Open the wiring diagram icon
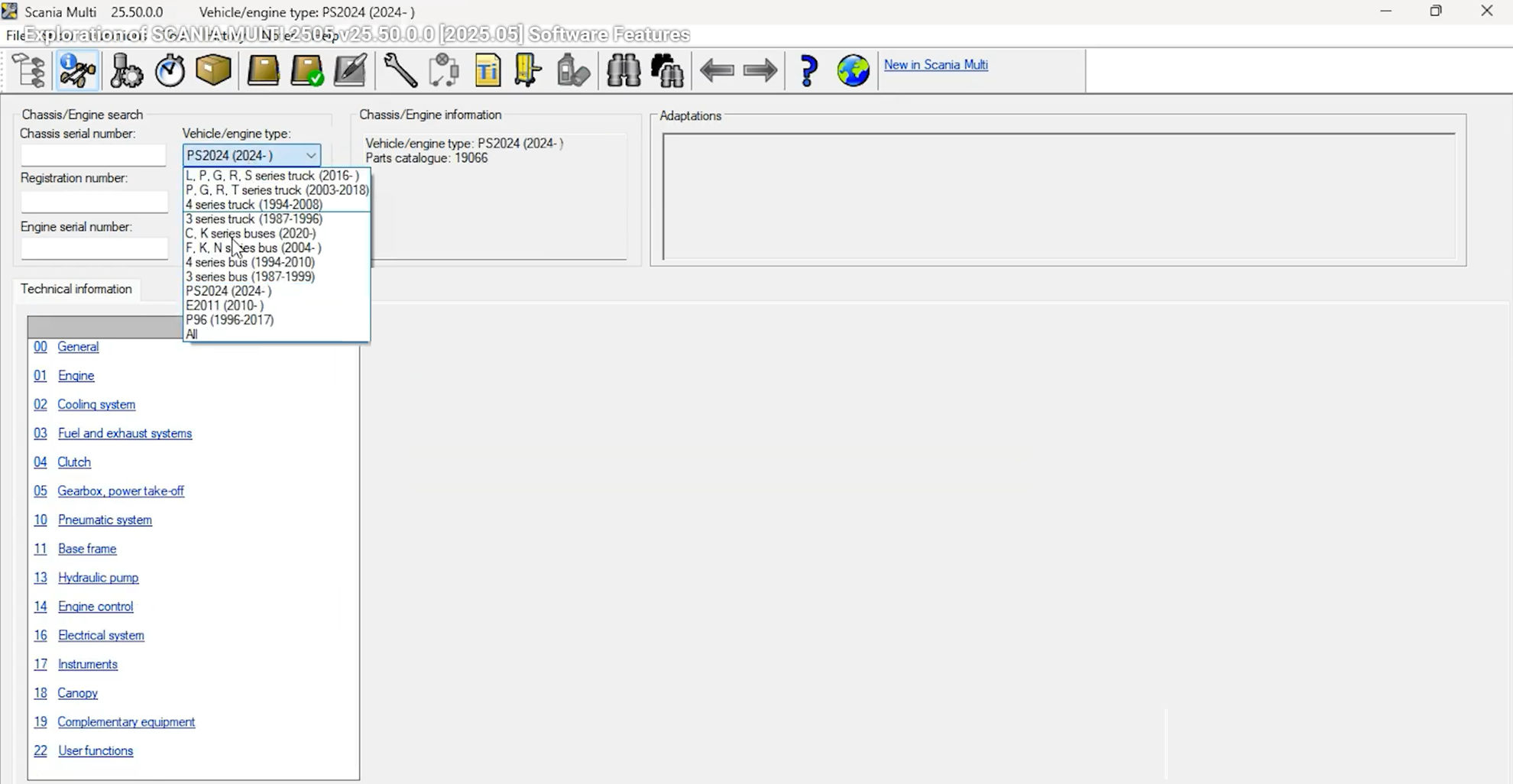This screenshot has width=1513, height=784. tap(443, 71)
